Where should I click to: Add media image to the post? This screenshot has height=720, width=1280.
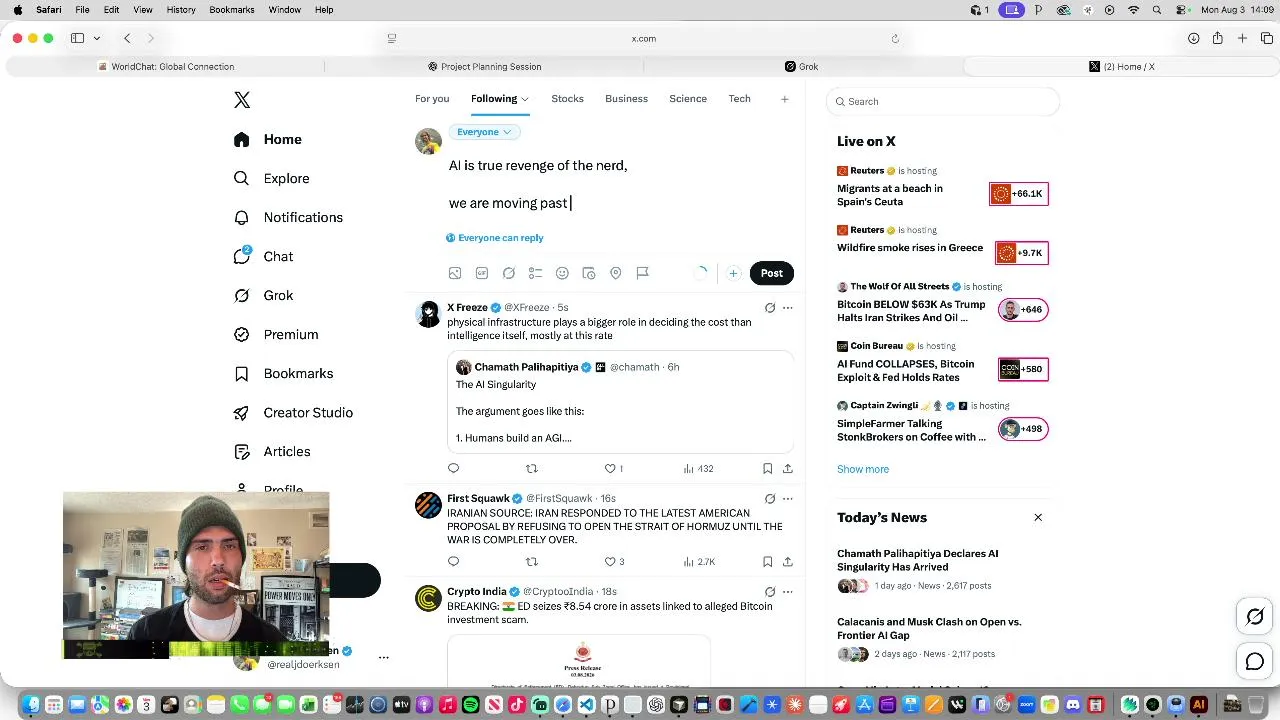[x=455, y=273]
